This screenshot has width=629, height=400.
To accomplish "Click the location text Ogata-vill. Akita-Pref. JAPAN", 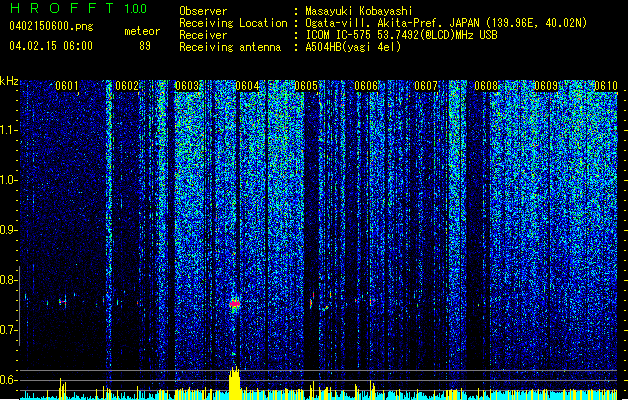I will [392, 23].
